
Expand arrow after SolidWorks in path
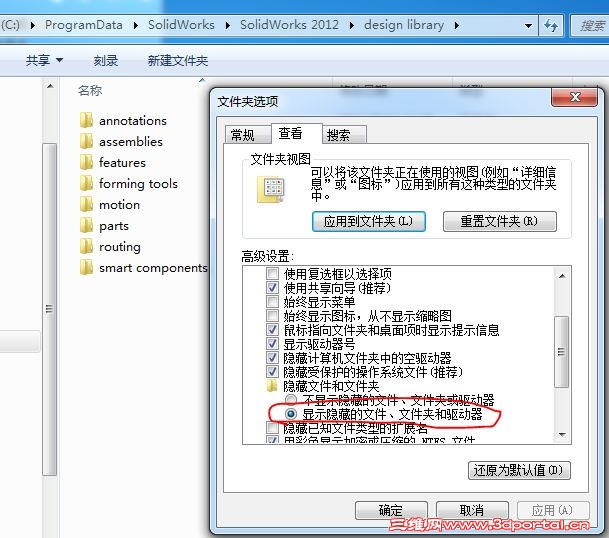[228, 26]
